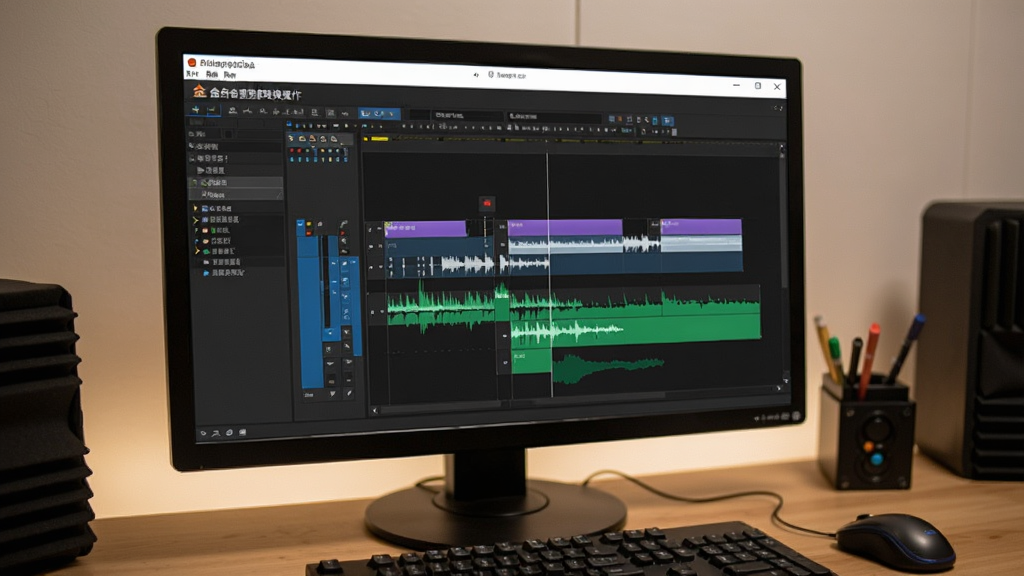Click the speaker icon in the title bar center
The image size is (1024, 576).
[x=476, y=75]
